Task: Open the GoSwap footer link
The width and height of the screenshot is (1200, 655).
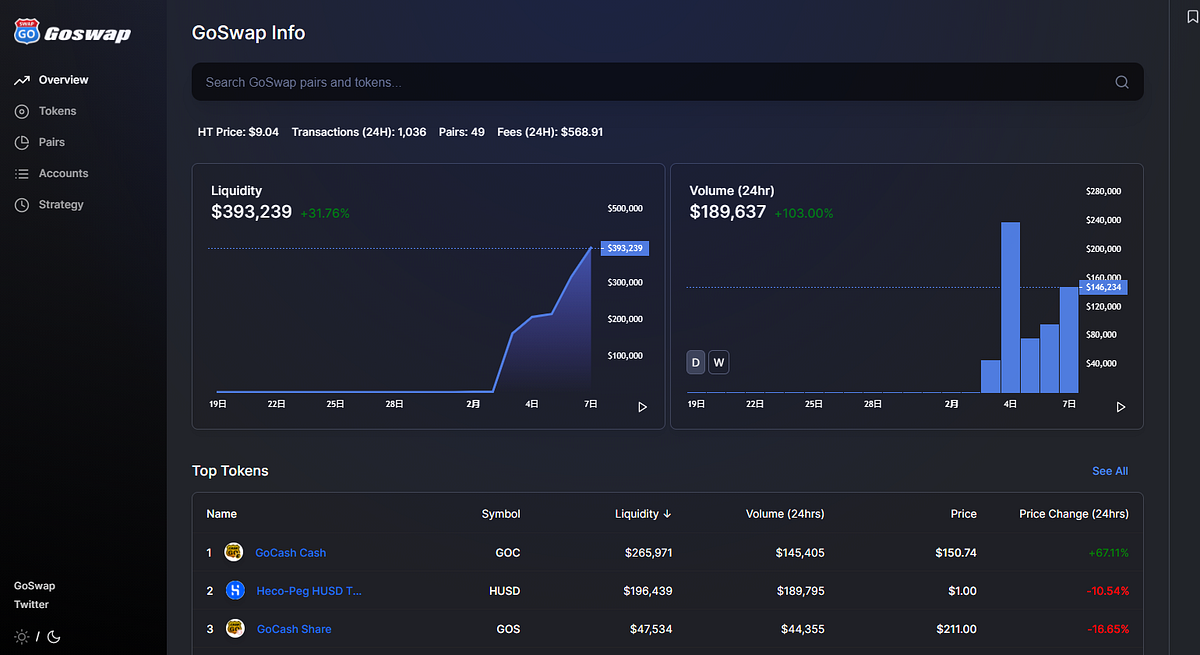Action: click(34, 586)
